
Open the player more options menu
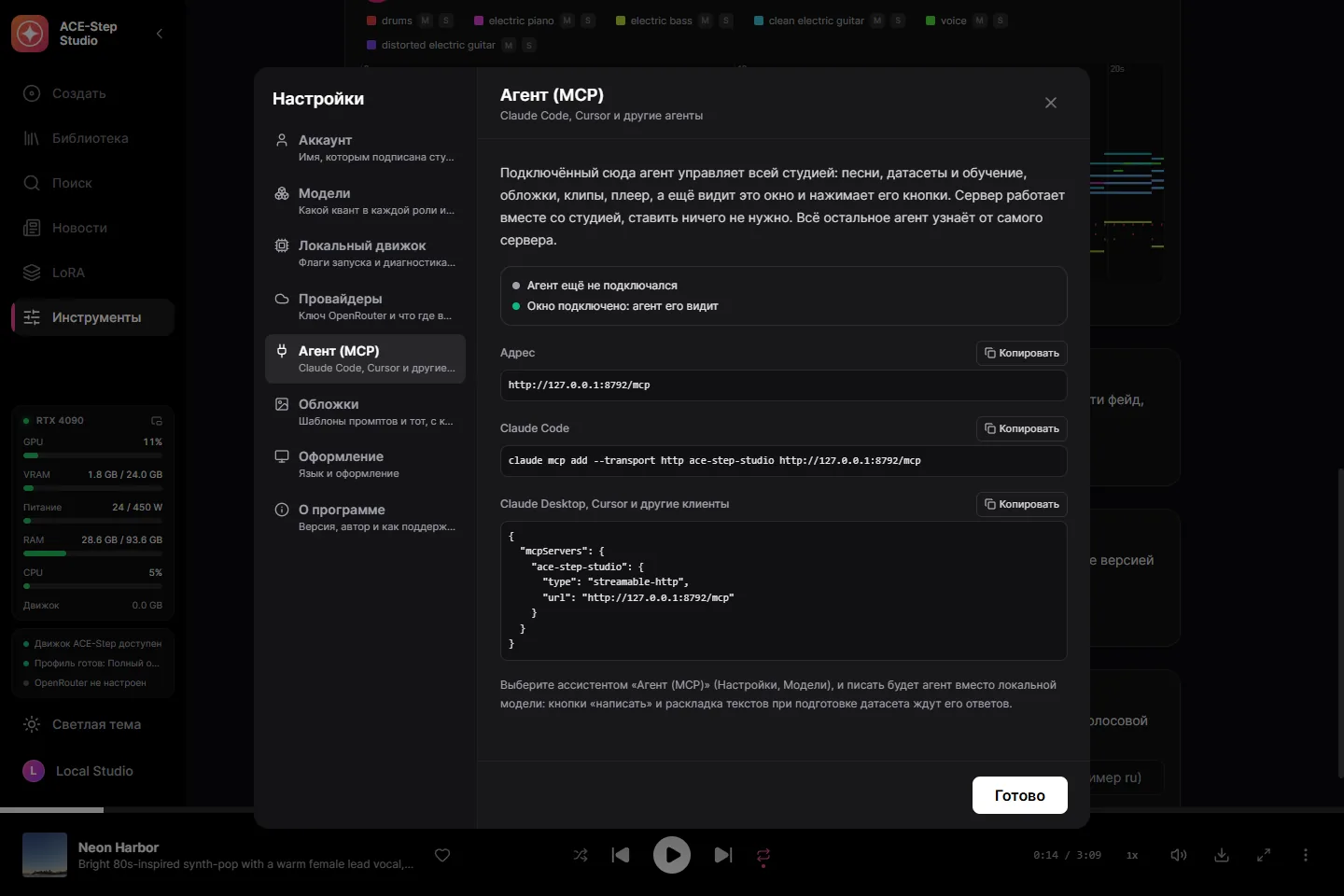(x=1306, y=855)
